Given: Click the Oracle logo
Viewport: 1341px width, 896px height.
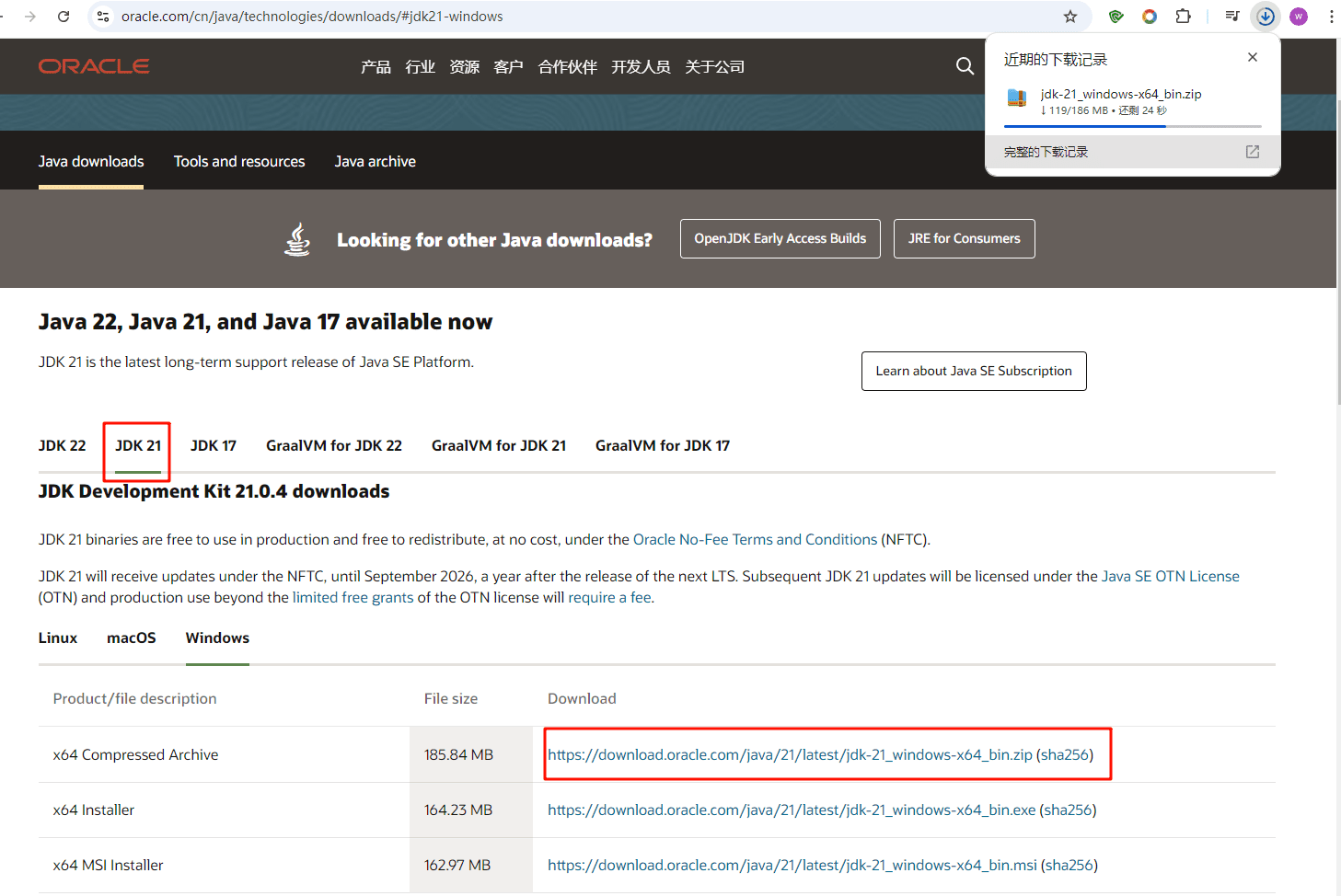Looking at the screenshot, I should 94,66.
